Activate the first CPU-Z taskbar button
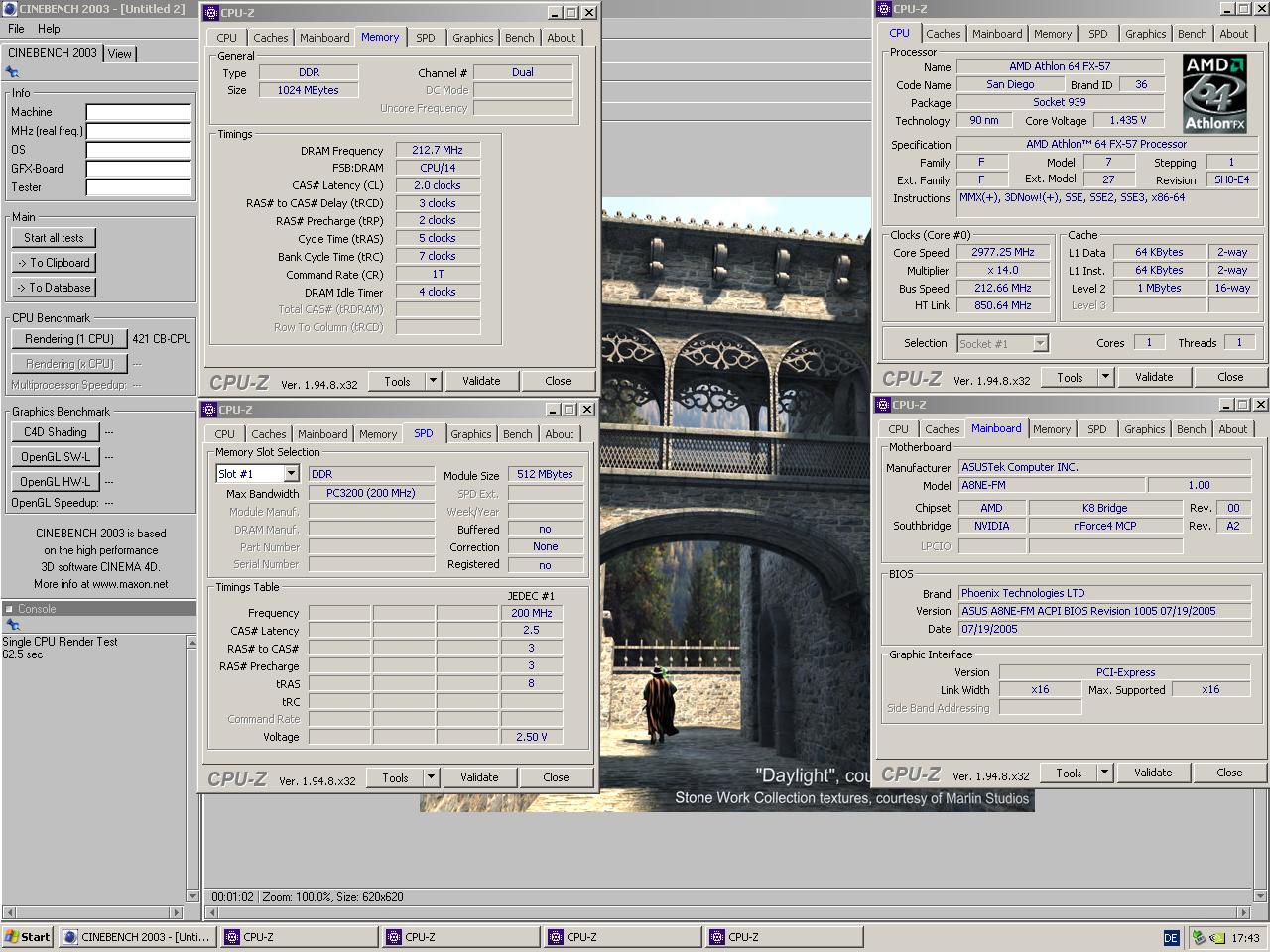This screenshot has height=952, width=1270. pos(299,937)
